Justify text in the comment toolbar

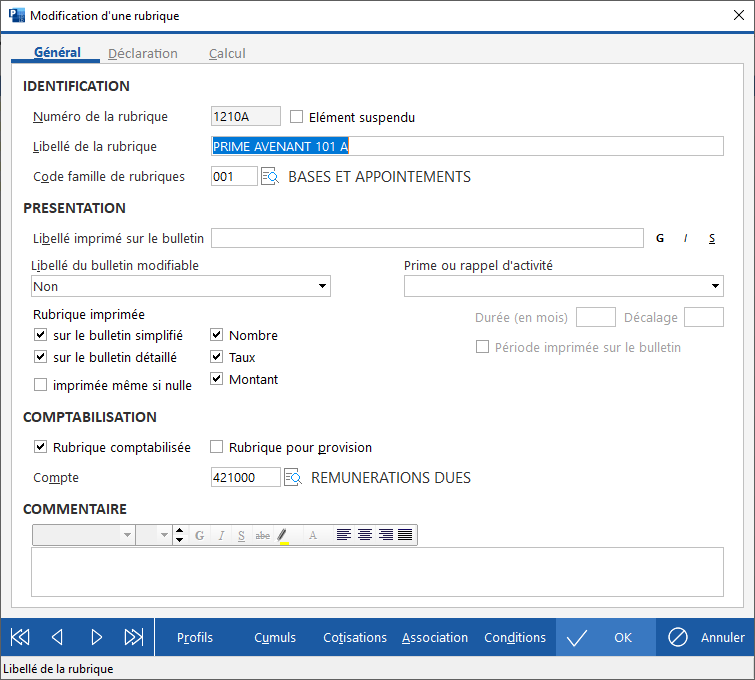tap(405, 535)
